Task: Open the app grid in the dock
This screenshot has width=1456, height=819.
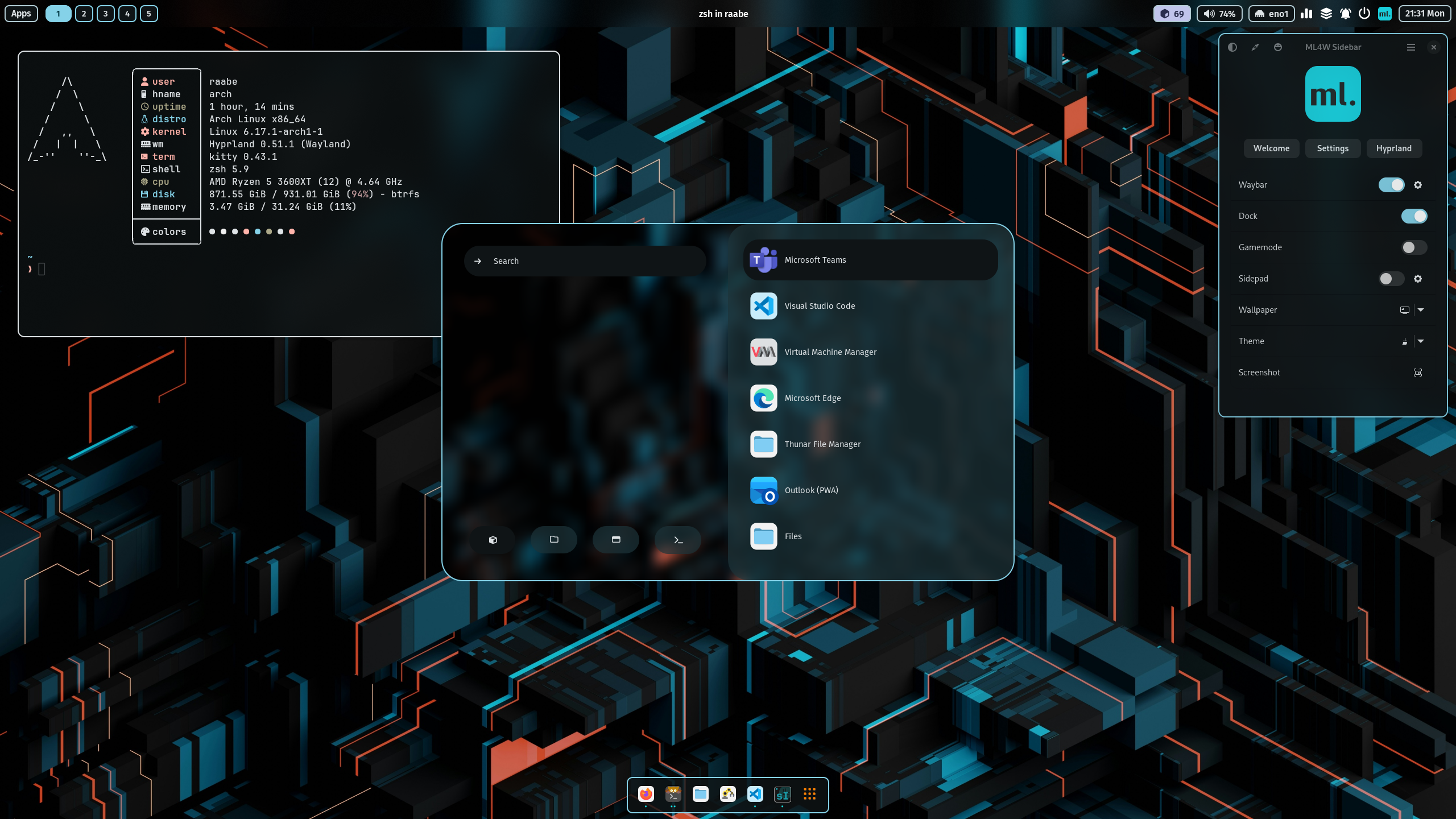Action: coord(809,794)
